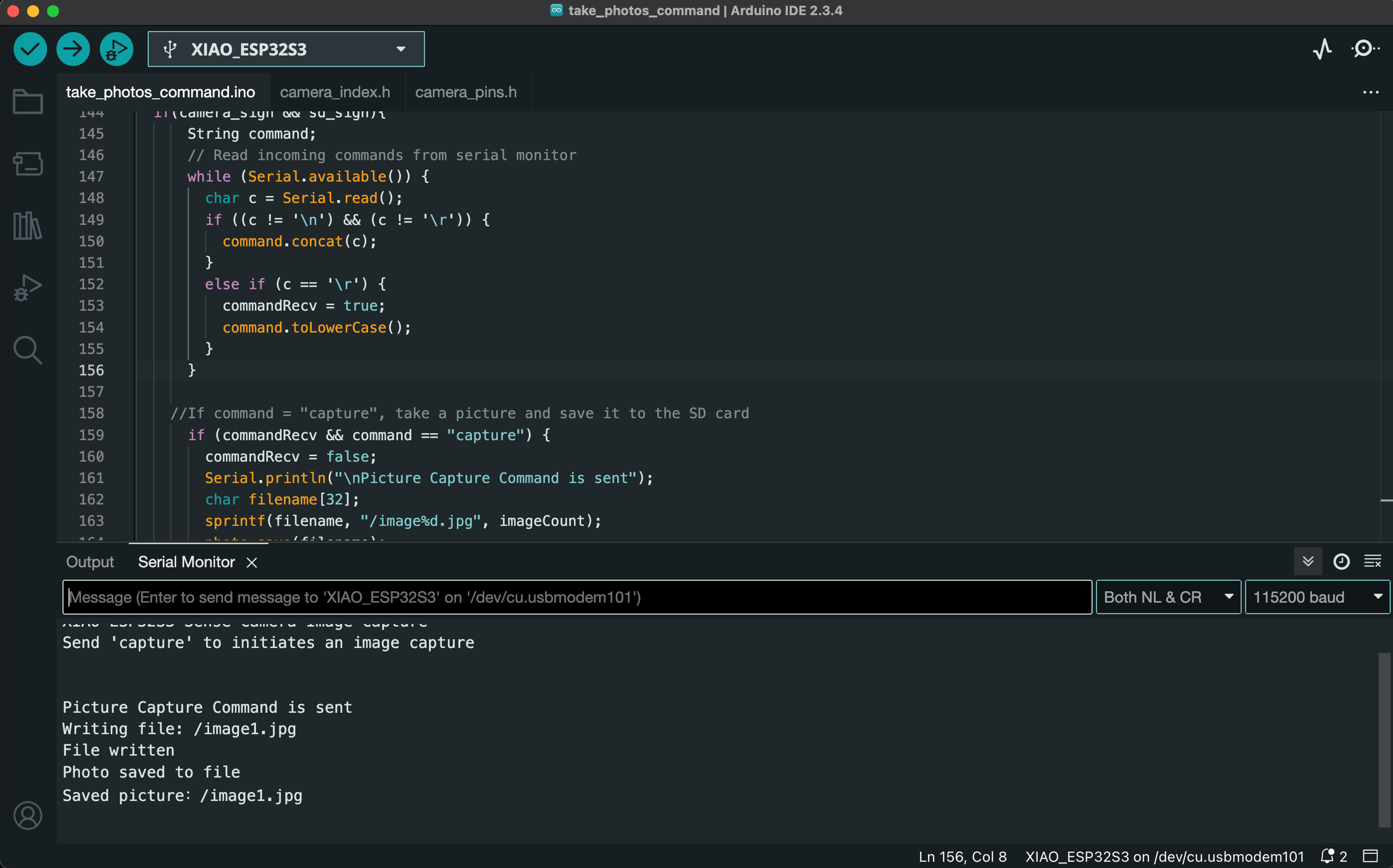
Task: Open Library Manager books icon
Action: point(28,226)
